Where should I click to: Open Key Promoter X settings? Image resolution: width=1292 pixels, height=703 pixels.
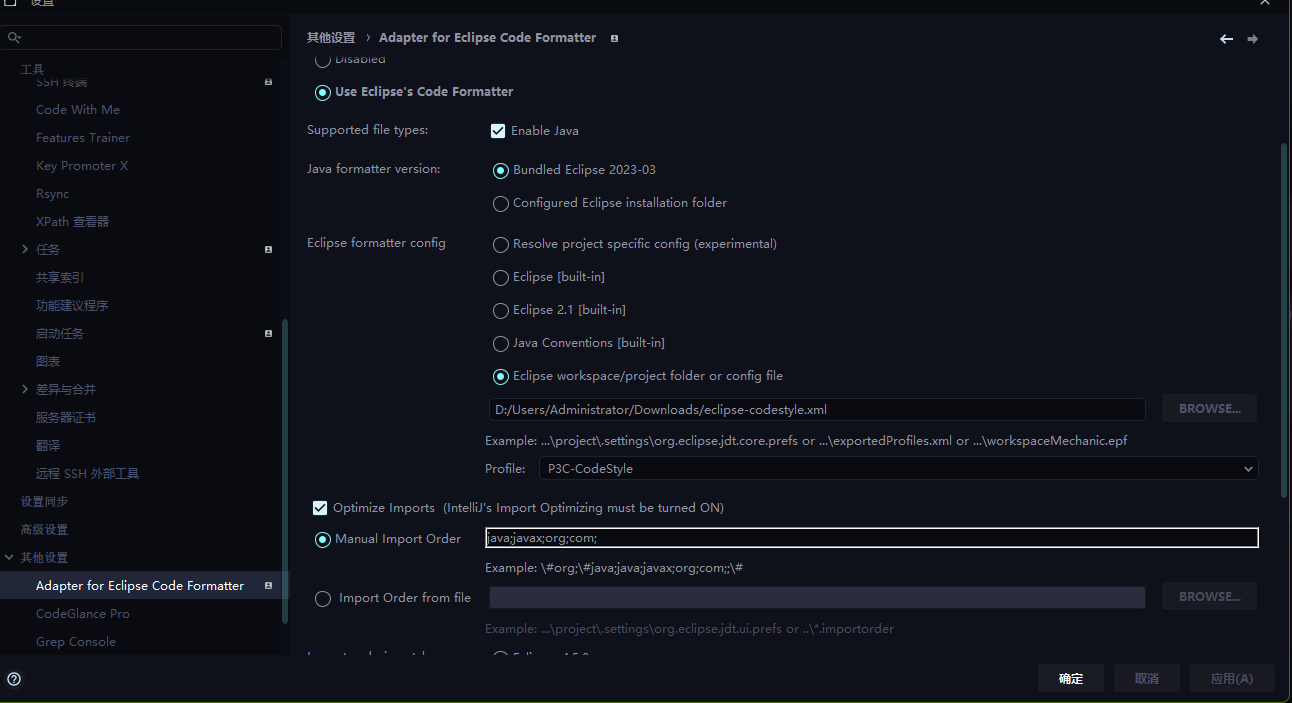(x=82, y=166)
